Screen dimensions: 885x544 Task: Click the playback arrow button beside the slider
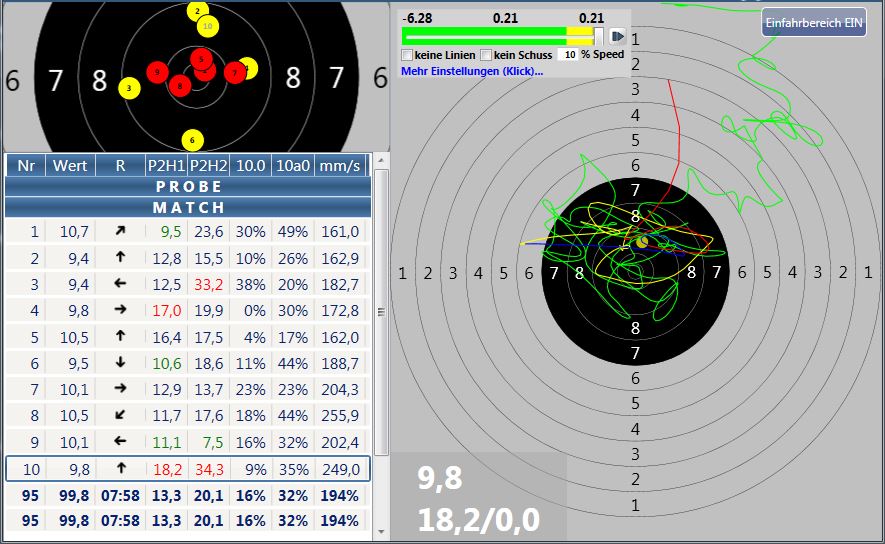[x=617, y=36]
